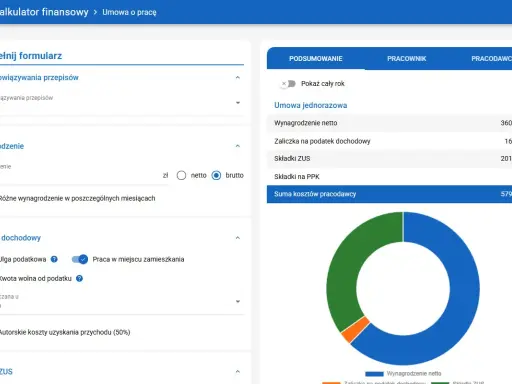Click the blue Wynagrodzenie netto legend swatch
Viewport: 512px width, 384px height.
tap(374, 374)
